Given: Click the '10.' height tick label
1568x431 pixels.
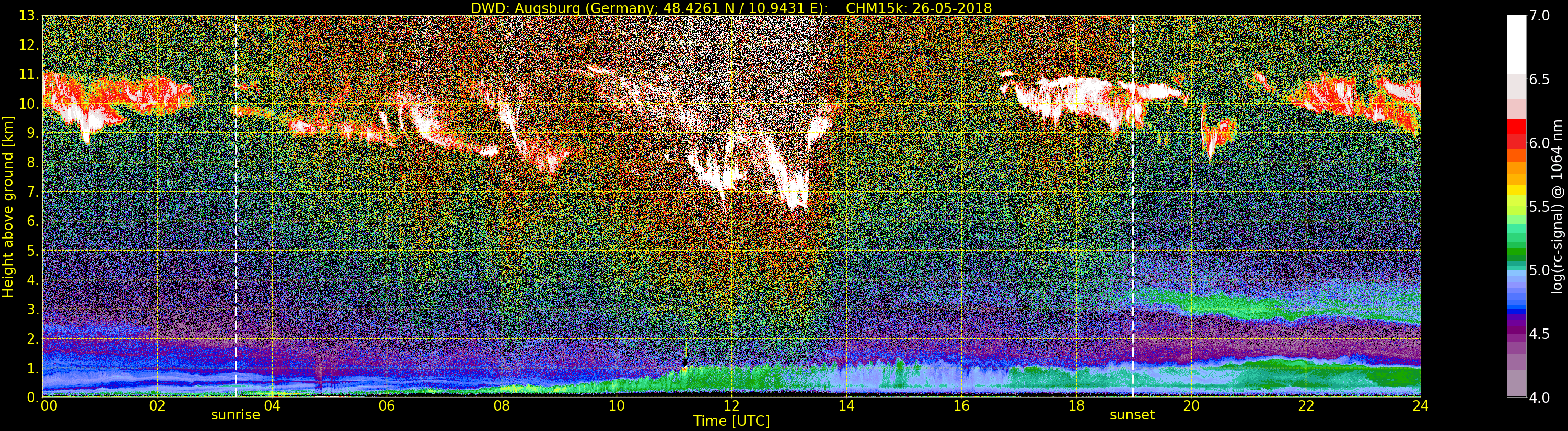Looking at the screenshot, I should (x=29, y=104).
